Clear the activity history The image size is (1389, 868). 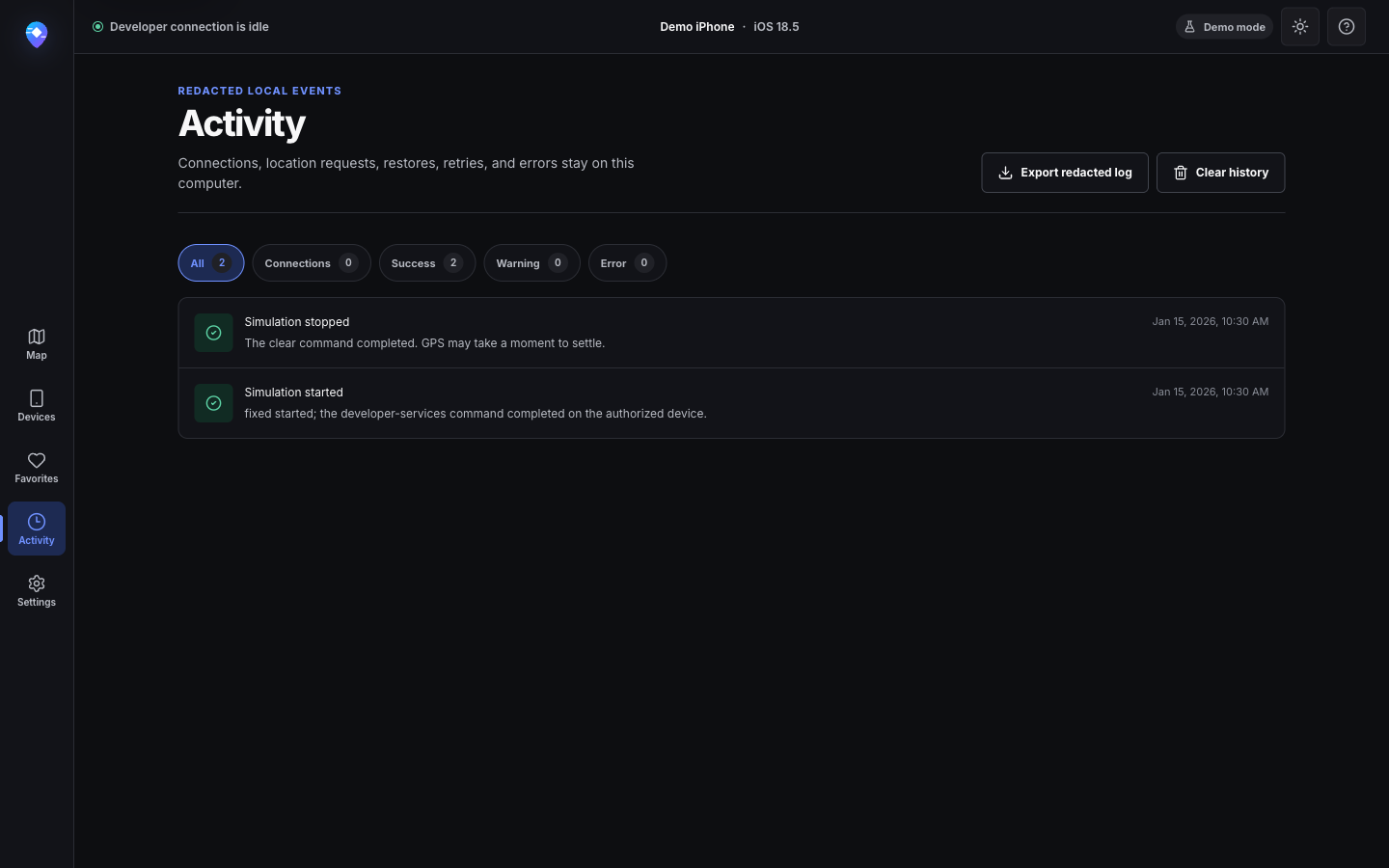click(x=1220, y=173)
